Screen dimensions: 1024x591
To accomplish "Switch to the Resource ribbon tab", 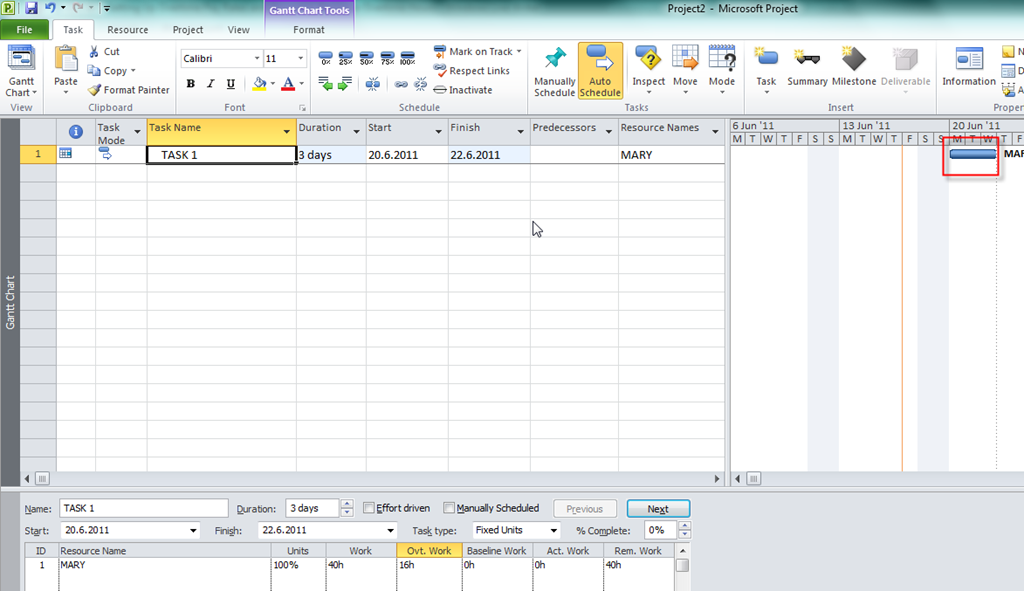I will pos(128,30).
